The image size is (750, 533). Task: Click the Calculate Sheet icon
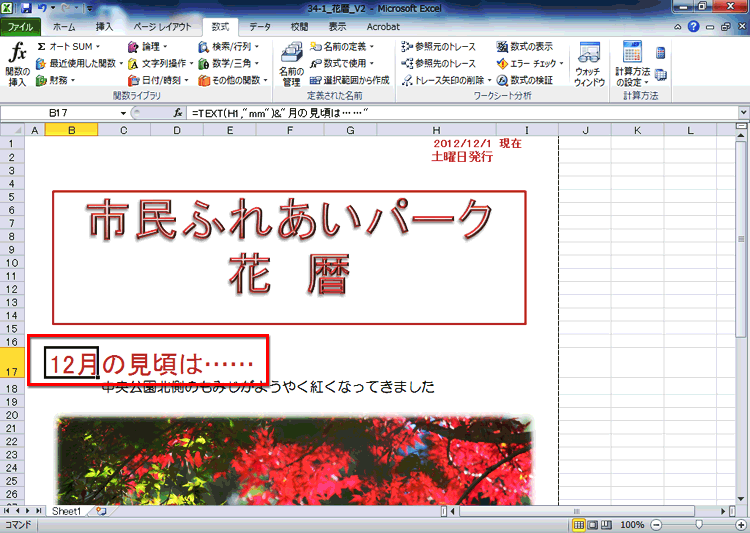tap(661, 75)
